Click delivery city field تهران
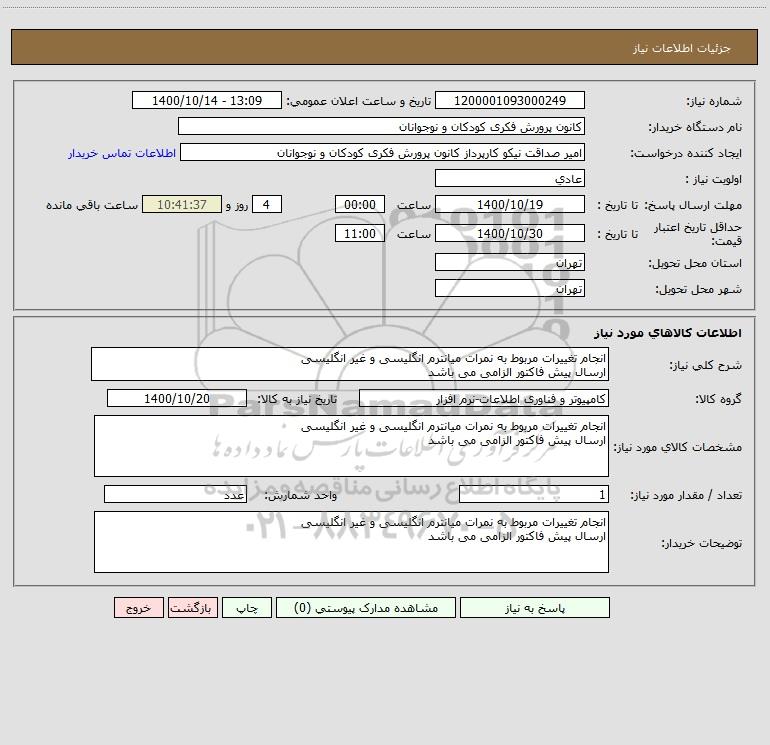 510,288
